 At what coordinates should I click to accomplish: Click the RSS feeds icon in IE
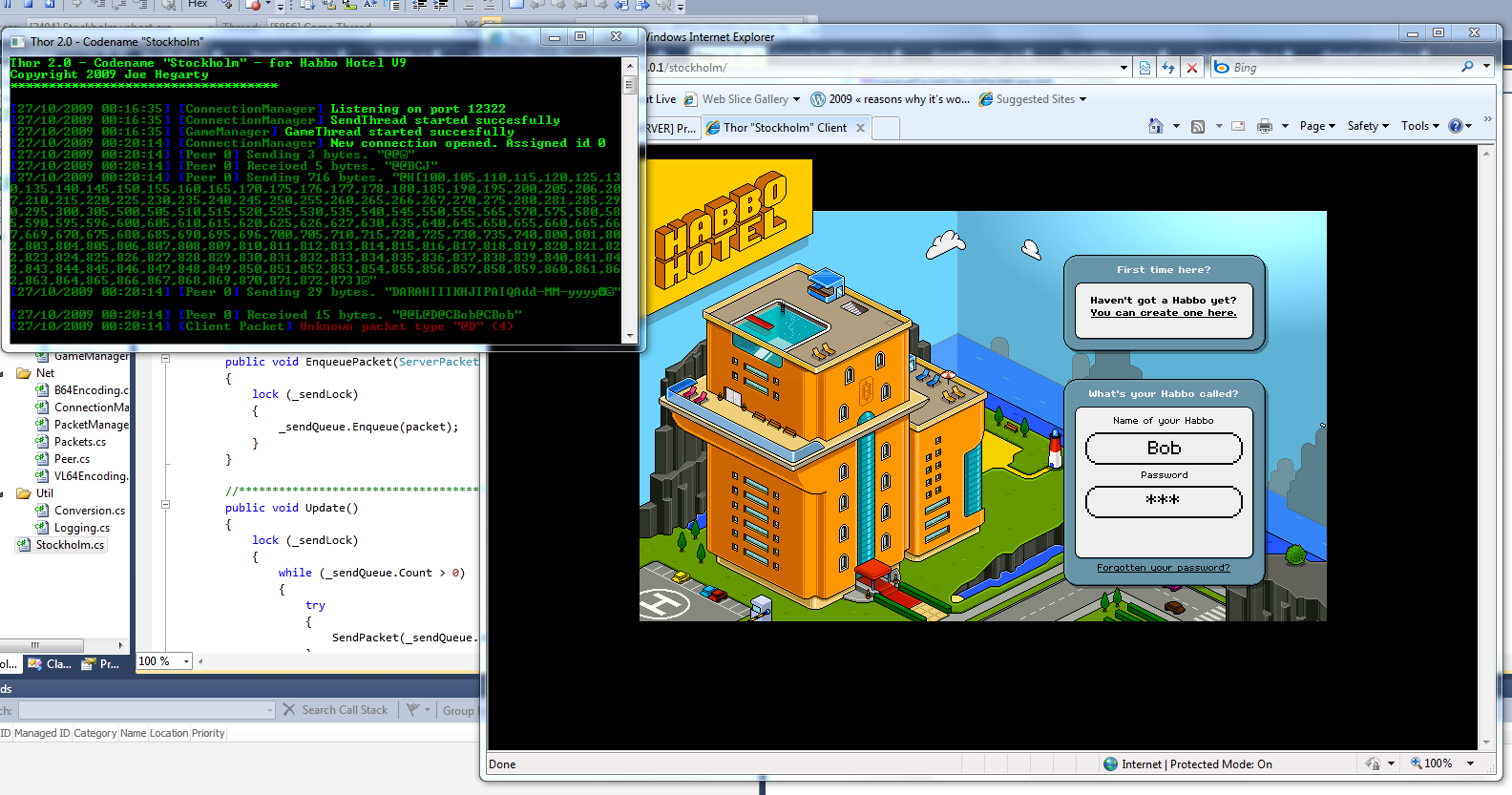pyautogui.click(x=1198, y=126)
